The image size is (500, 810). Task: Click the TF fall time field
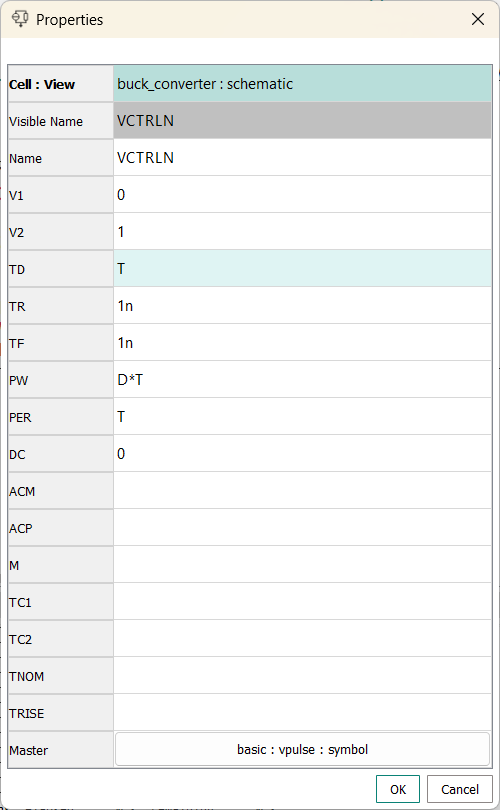pos(302,342)
